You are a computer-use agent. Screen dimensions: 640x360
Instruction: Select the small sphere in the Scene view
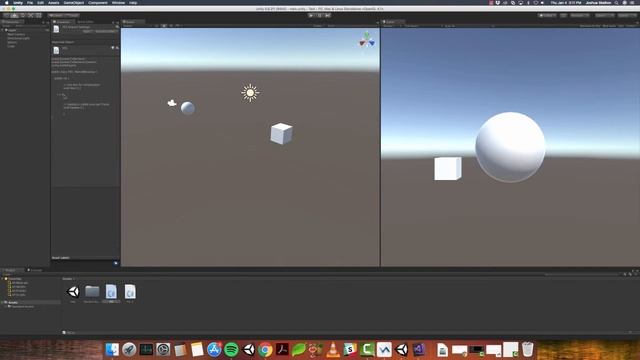click(188, 108)
